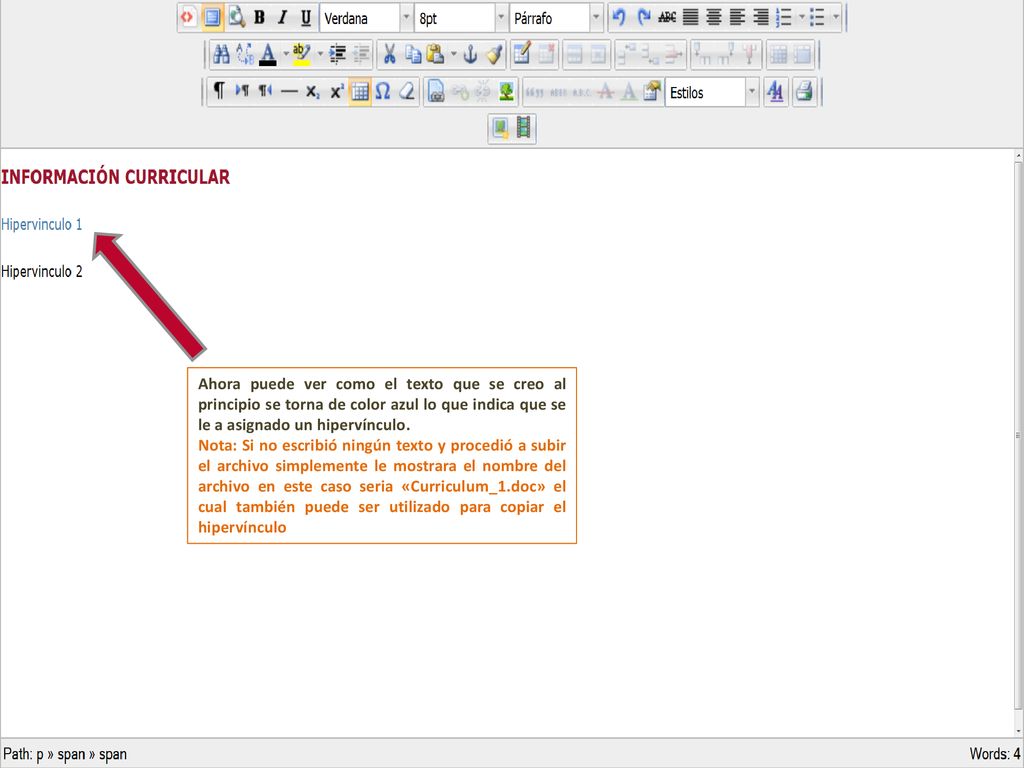Toggle visual aid guidelines grid

tap(360, 92)
